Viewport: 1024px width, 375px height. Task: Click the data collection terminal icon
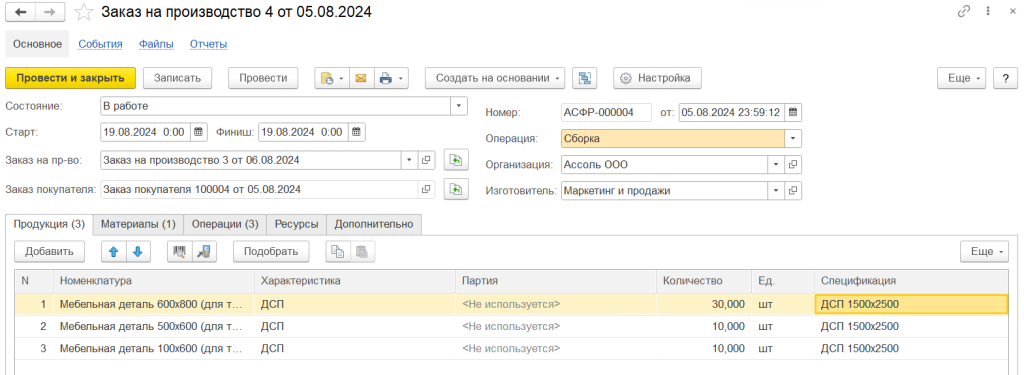pos(204,252)
